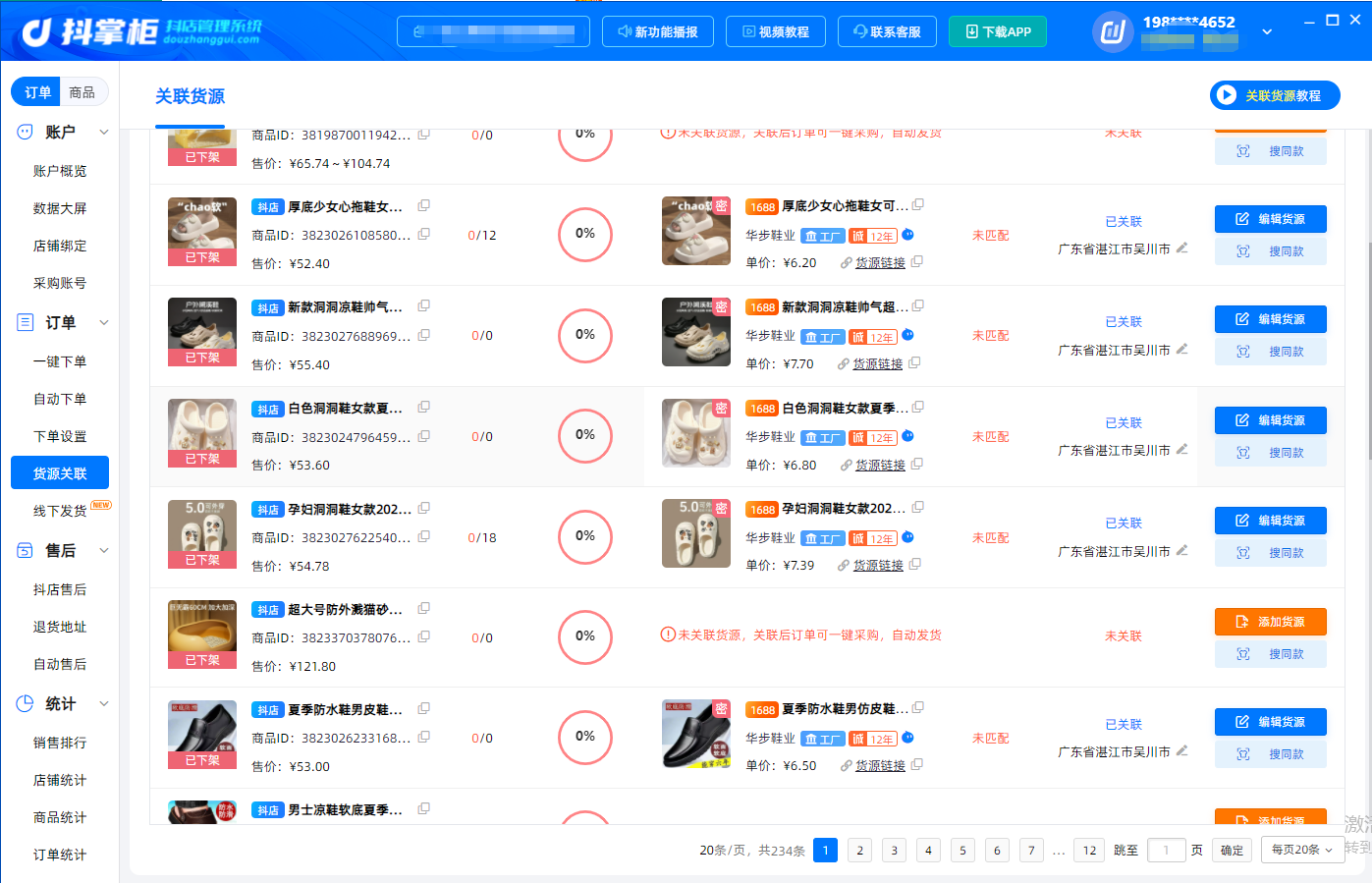
Task: Click the 跳至 page number input
Action: [x=1166, y=851]
